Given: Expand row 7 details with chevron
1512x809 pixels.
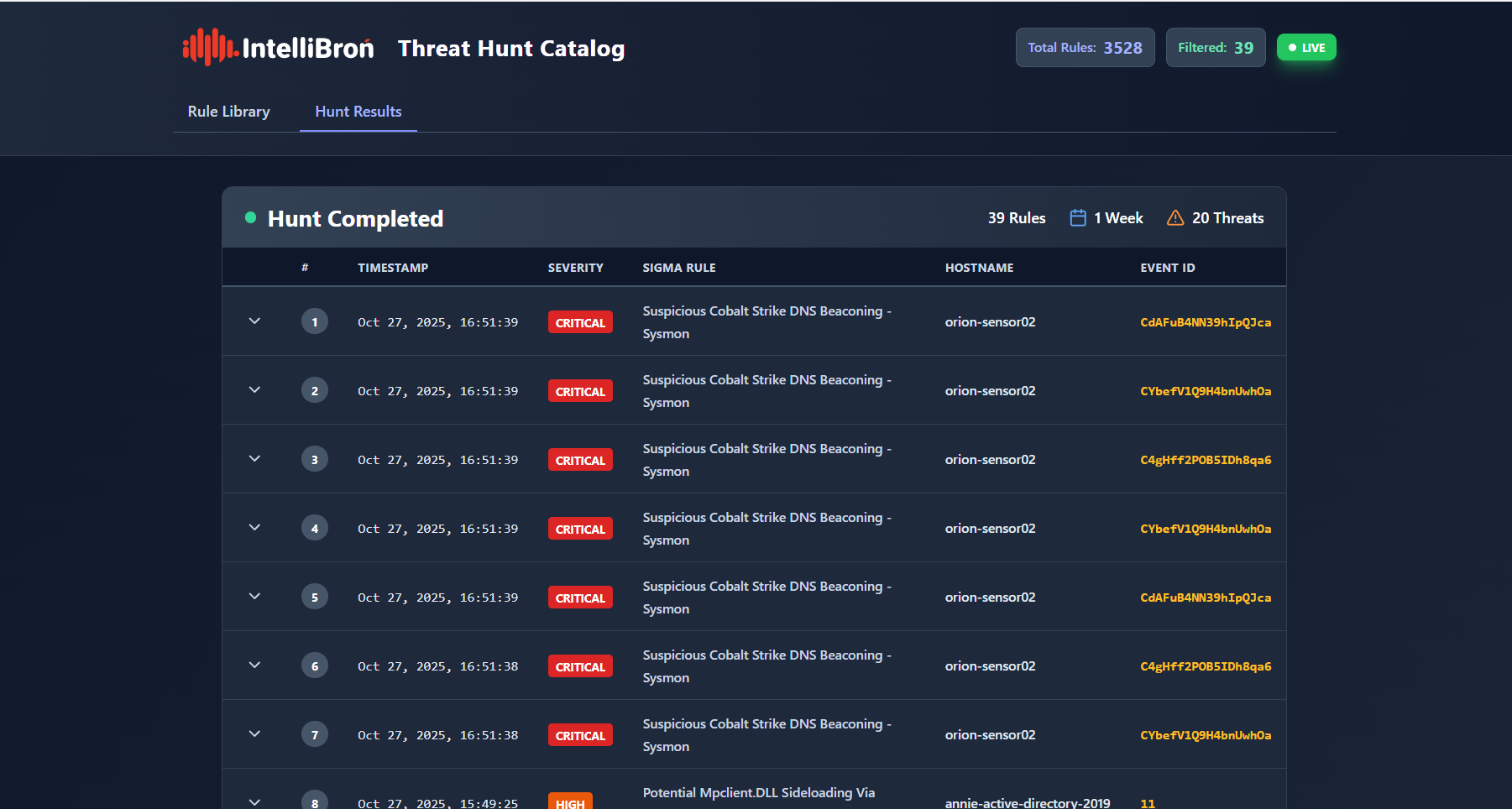Looking at the screenshot, I should [x=254, y=734].
